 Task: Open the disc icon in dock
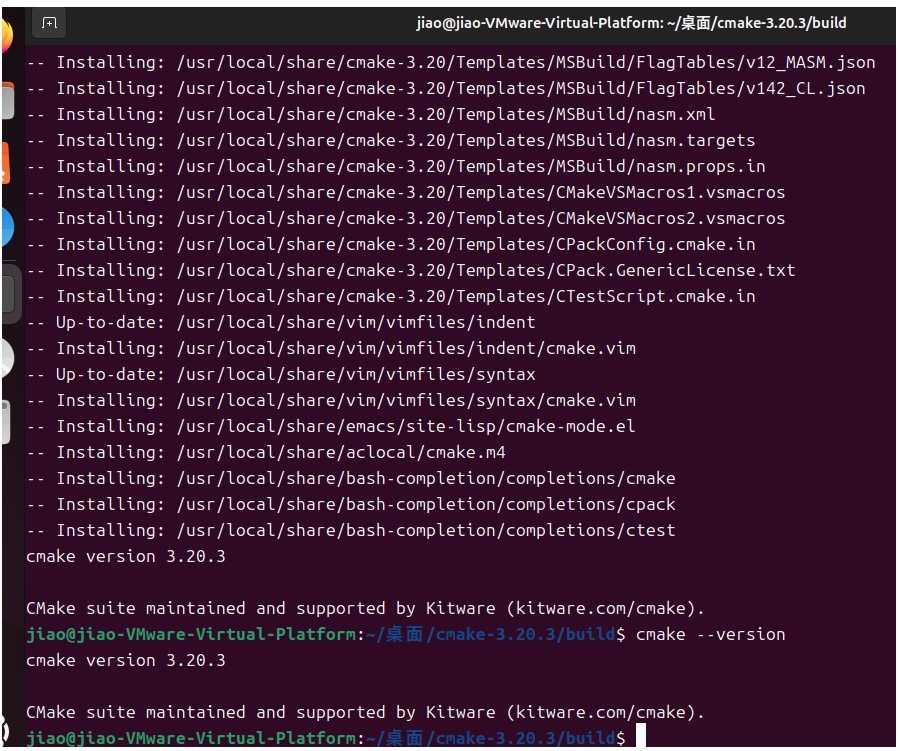pyautogui.click(x=6, y=357)
